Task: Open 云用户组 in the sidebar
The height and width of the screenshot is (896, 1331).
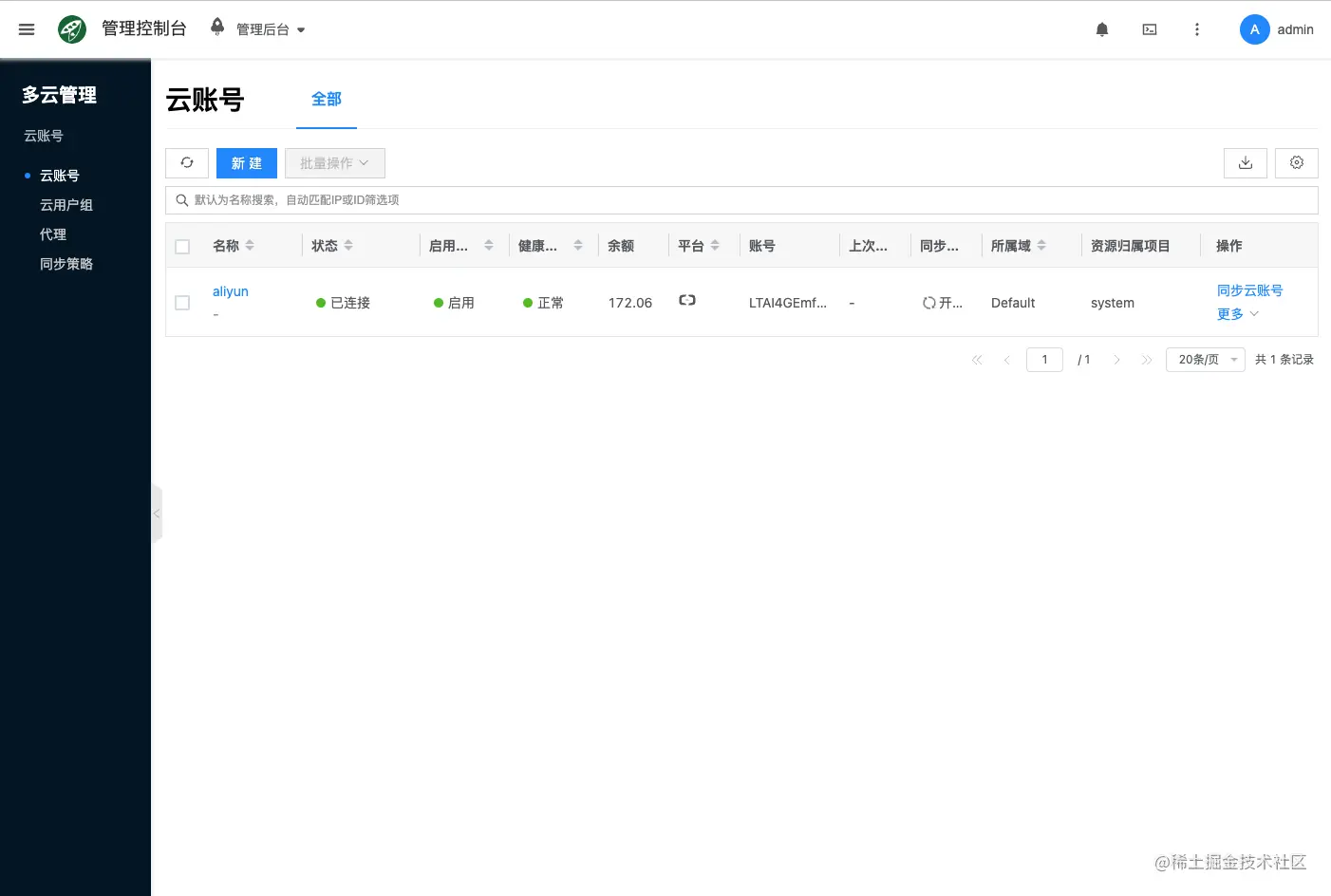Action: click(66, 205)
